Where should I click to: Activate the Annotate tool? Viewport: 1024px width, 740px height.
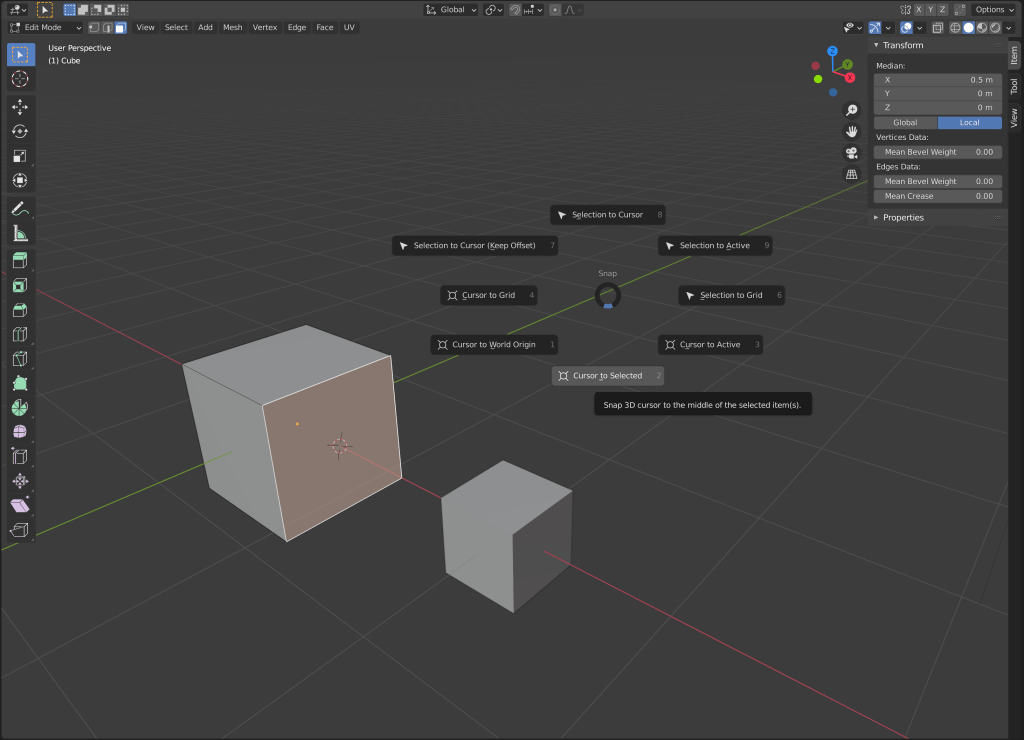pyautogui.click(x=20, y=208)
